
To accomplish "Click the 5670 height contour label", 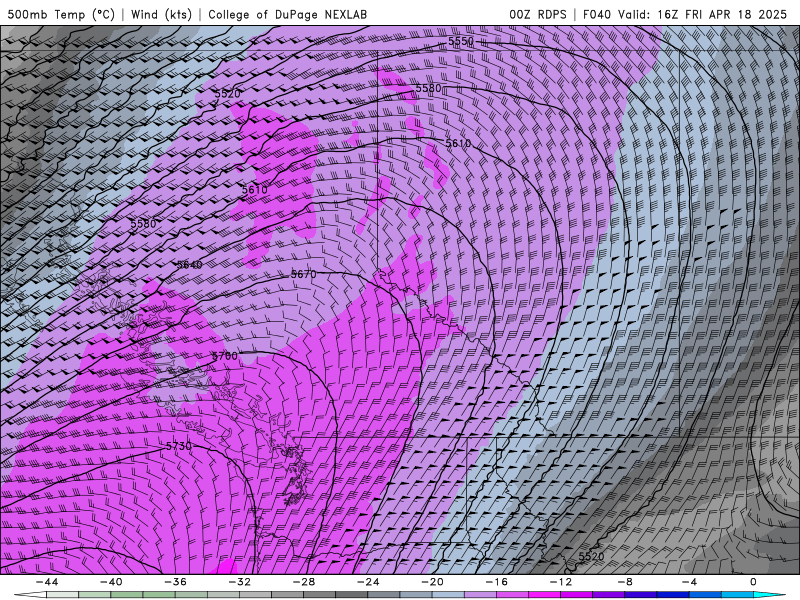I will tap(304, 274).
